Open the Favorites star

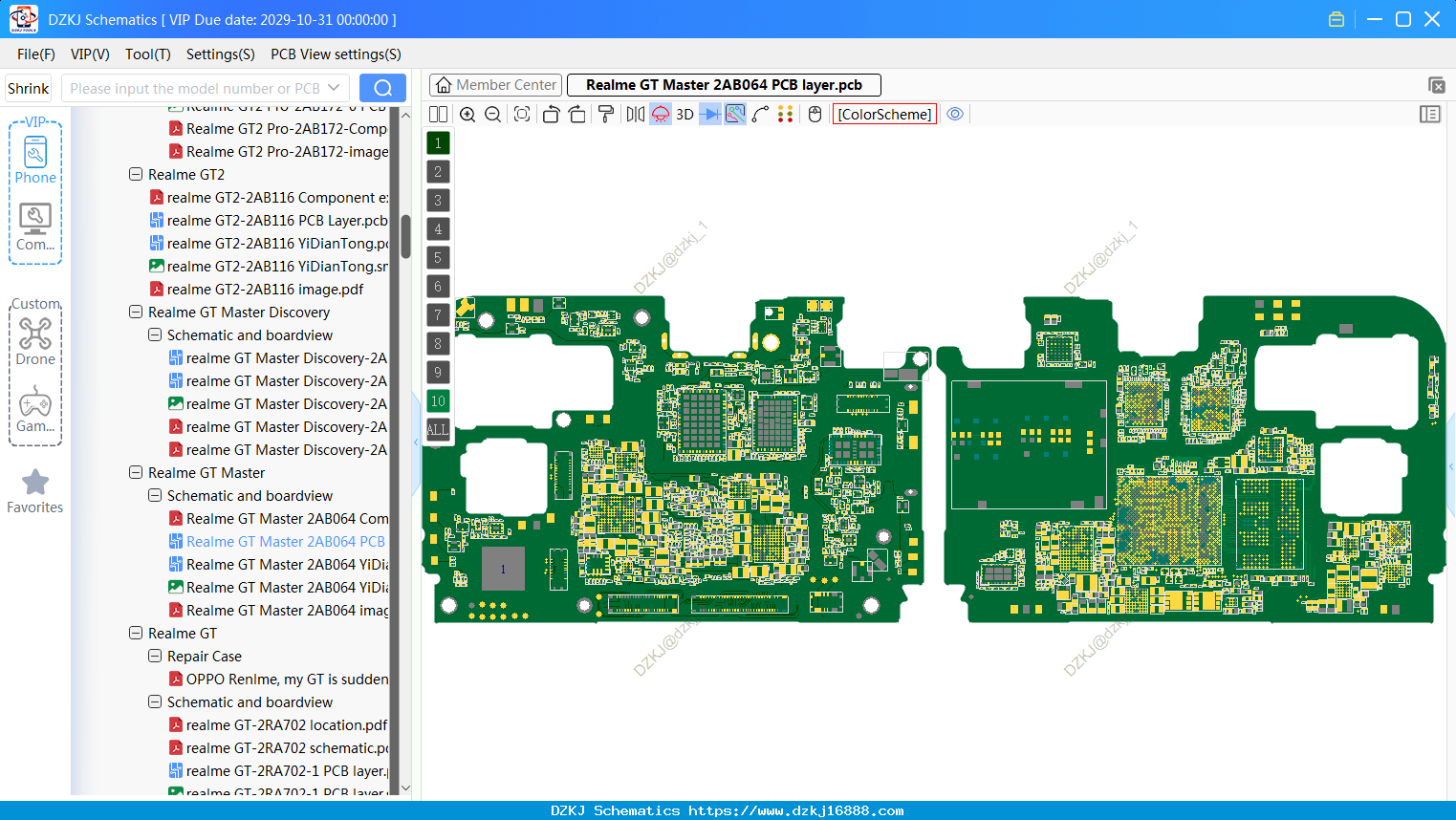coord(35,491)
